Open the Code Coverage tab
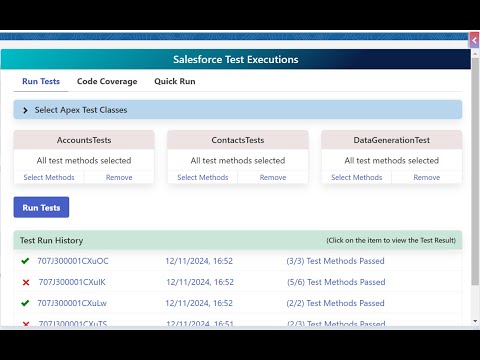 [107, 81]
